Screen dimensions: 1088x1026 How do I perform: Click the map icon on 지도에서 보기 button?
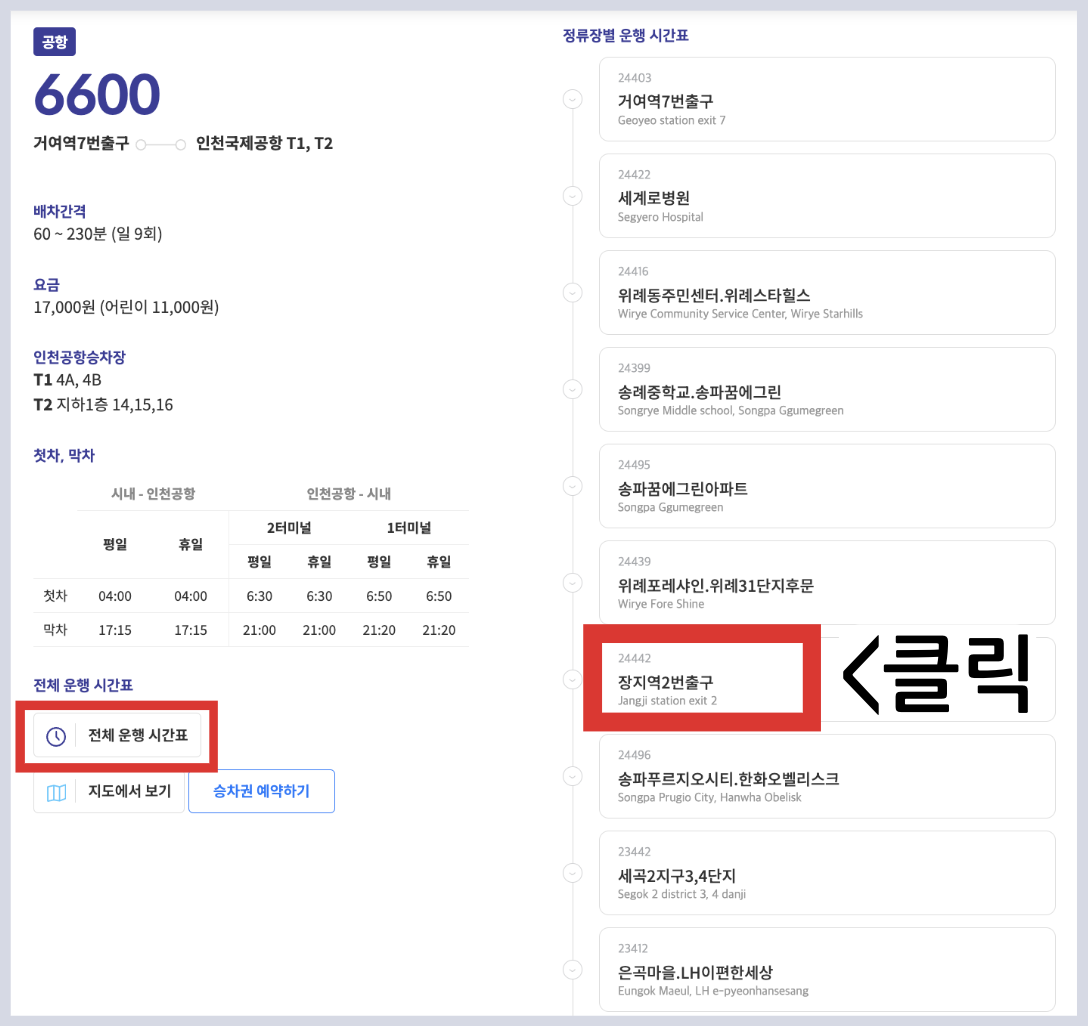(x=57, y=790)
